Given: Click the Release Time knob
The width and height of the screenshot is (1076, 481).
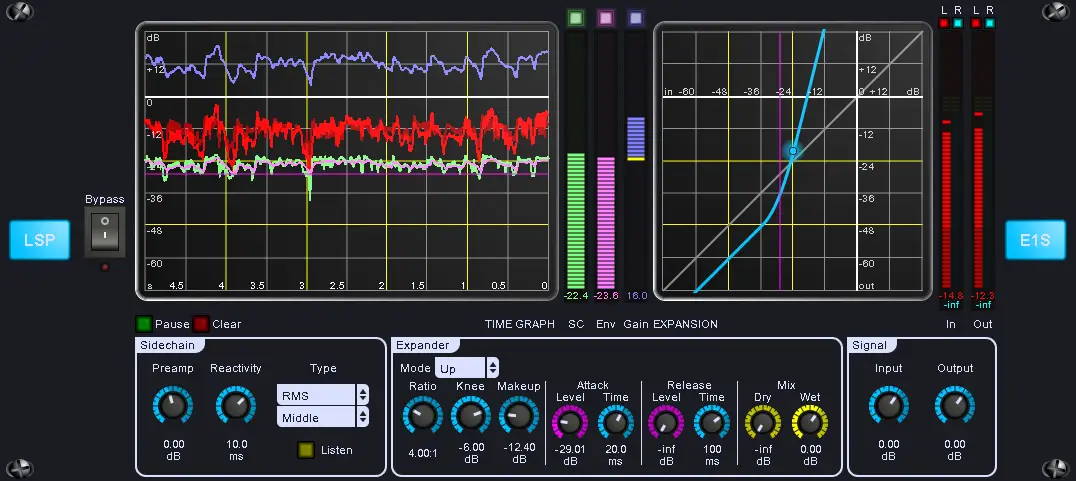Looking at the screenshot, I should (712, 422).
